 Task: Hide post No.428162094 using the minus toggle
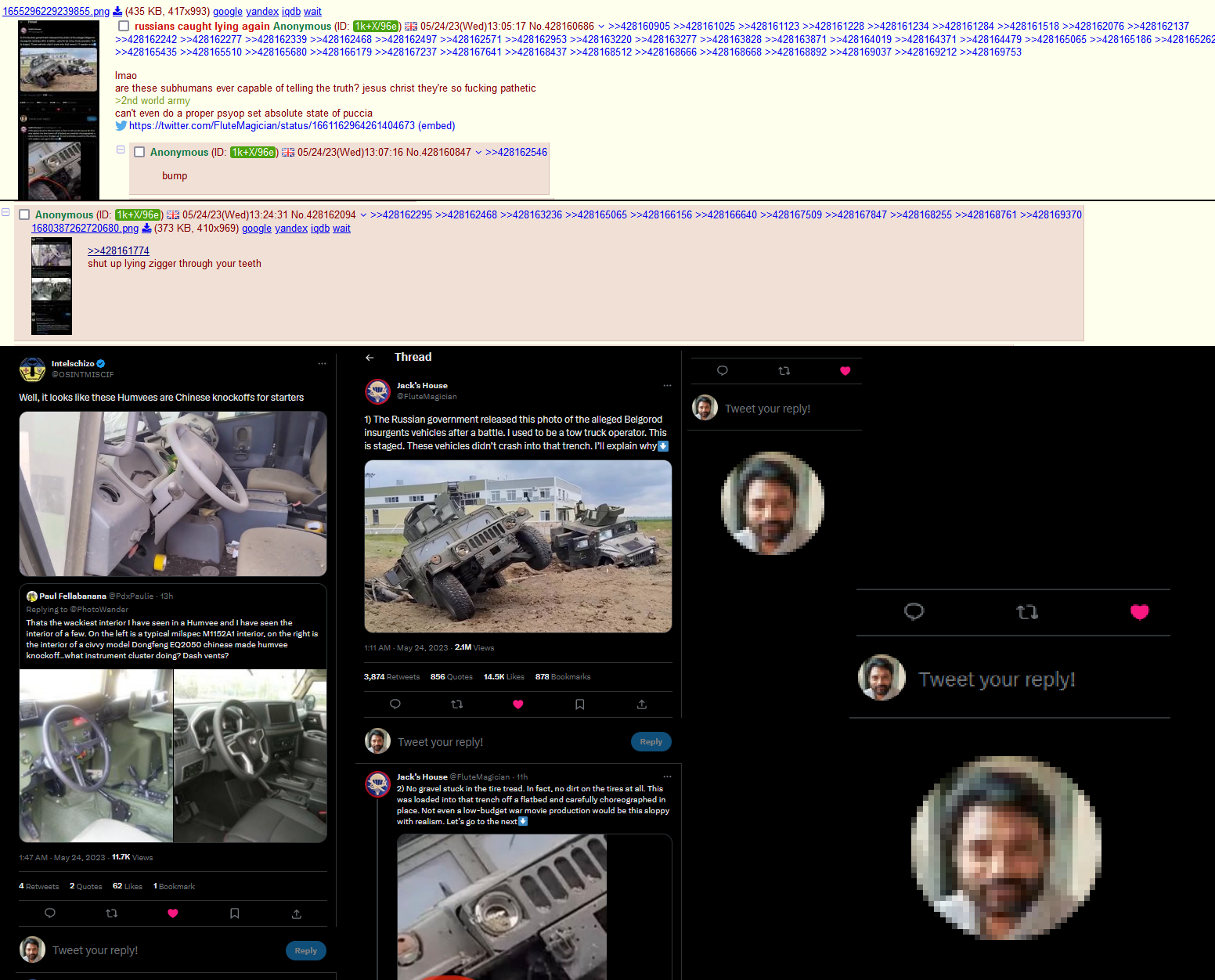tap(5, 212)
